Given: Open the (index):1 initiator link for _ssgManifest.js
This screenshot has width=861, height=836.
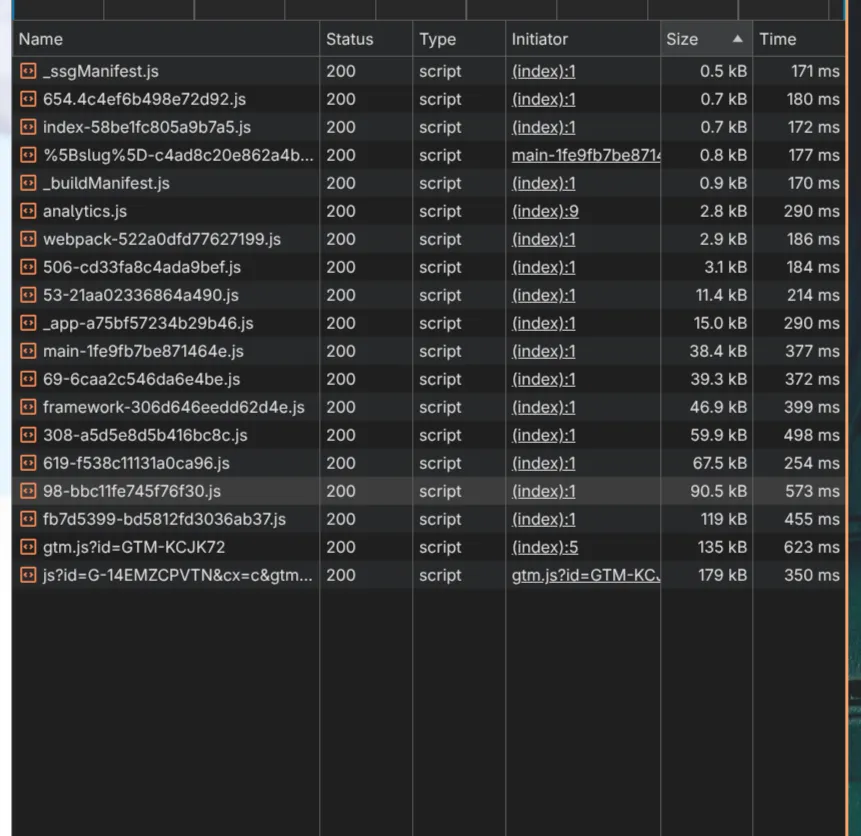Looking at the screenshot, I should 544,71.
